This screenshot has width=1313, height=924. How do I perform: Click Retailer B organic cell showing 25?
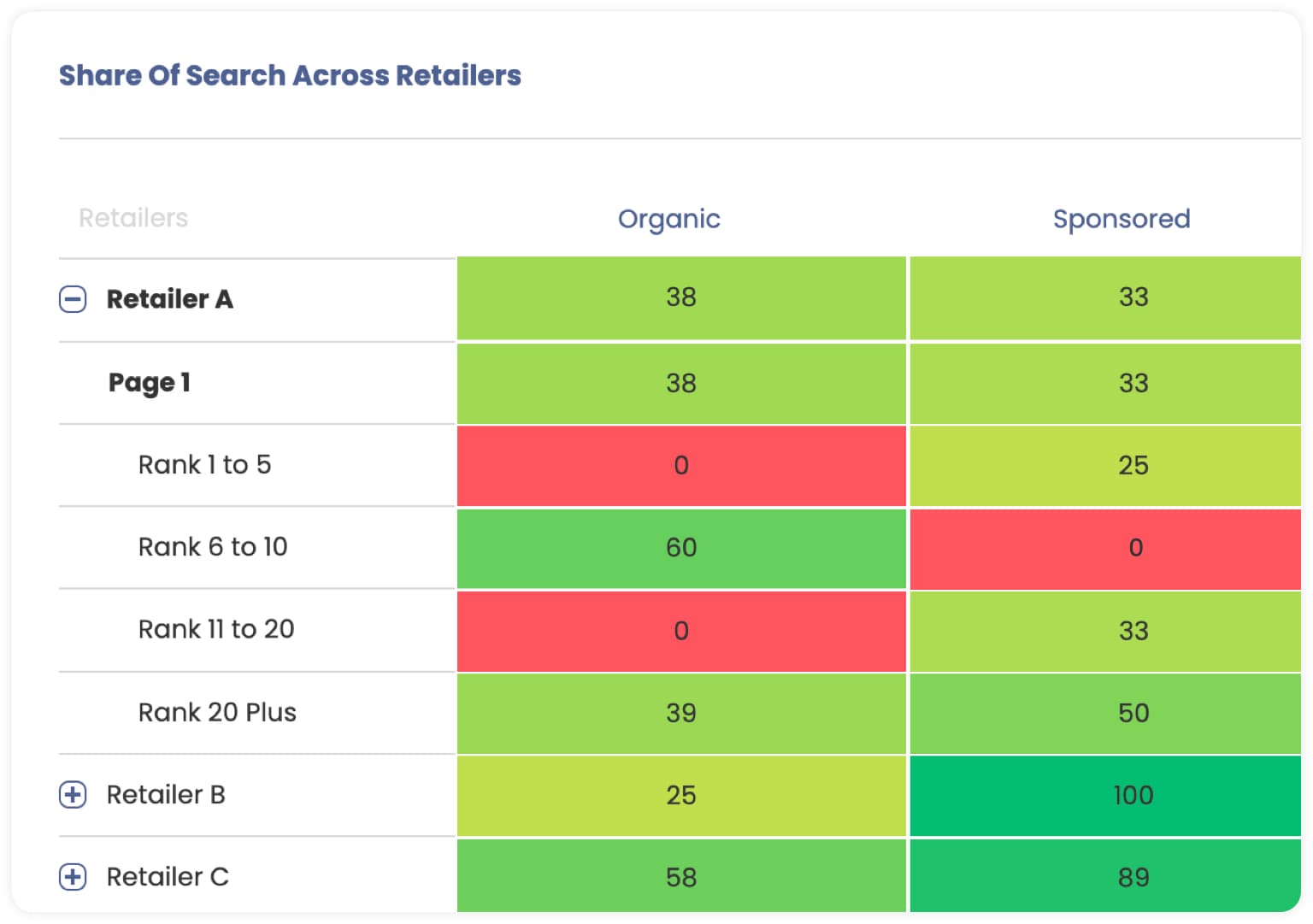coord(681,795)
